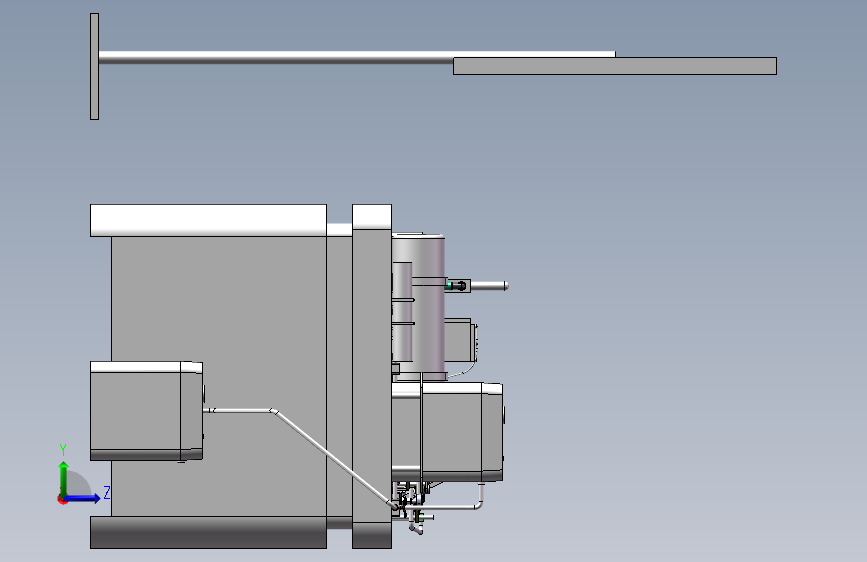The height and width of the screenshot is (562, 867).
Task: Select the tall narrow plate beside main body
Action: (372, 376)
